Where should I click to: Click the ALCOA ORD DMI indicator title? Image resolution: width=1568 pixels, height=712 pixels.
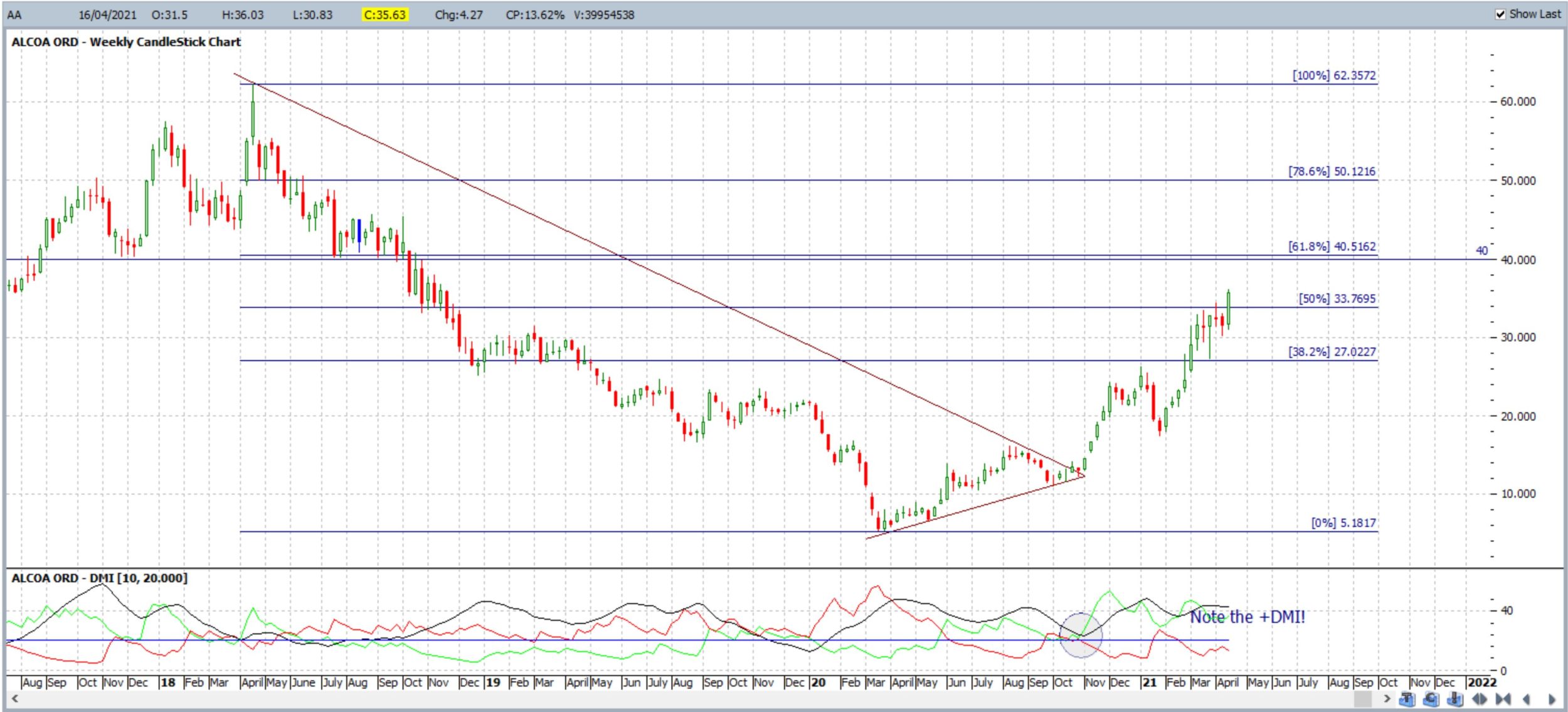(x=99, y=578)
